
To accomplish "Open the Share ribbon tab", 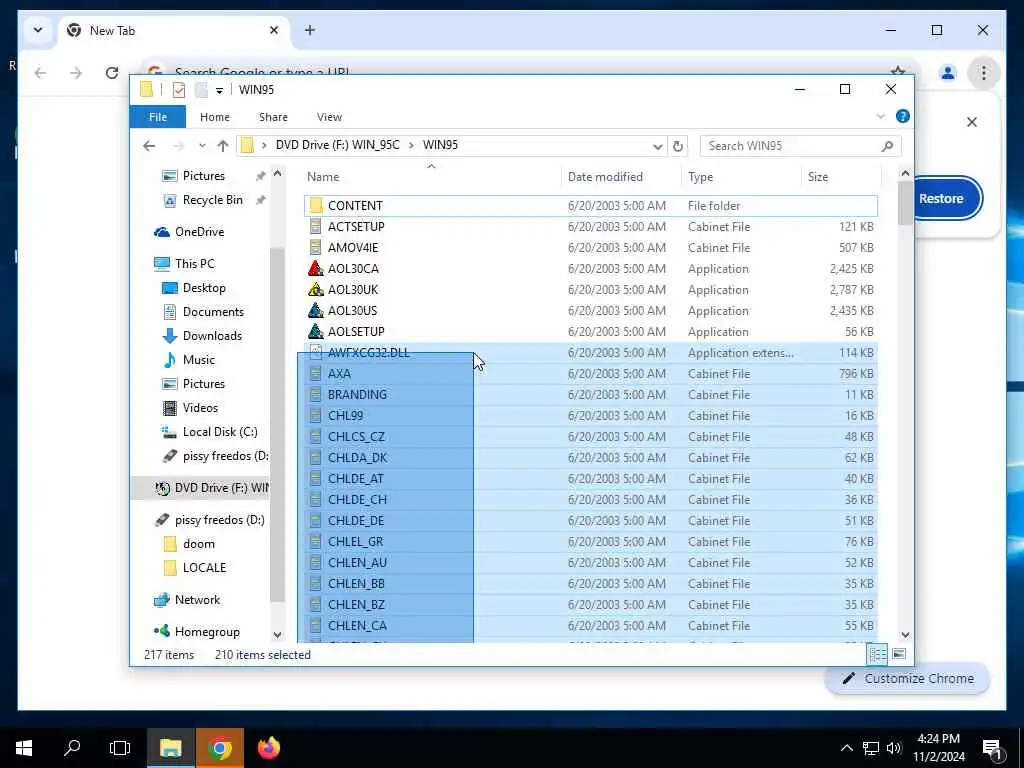I will click(x=273, y=117).
